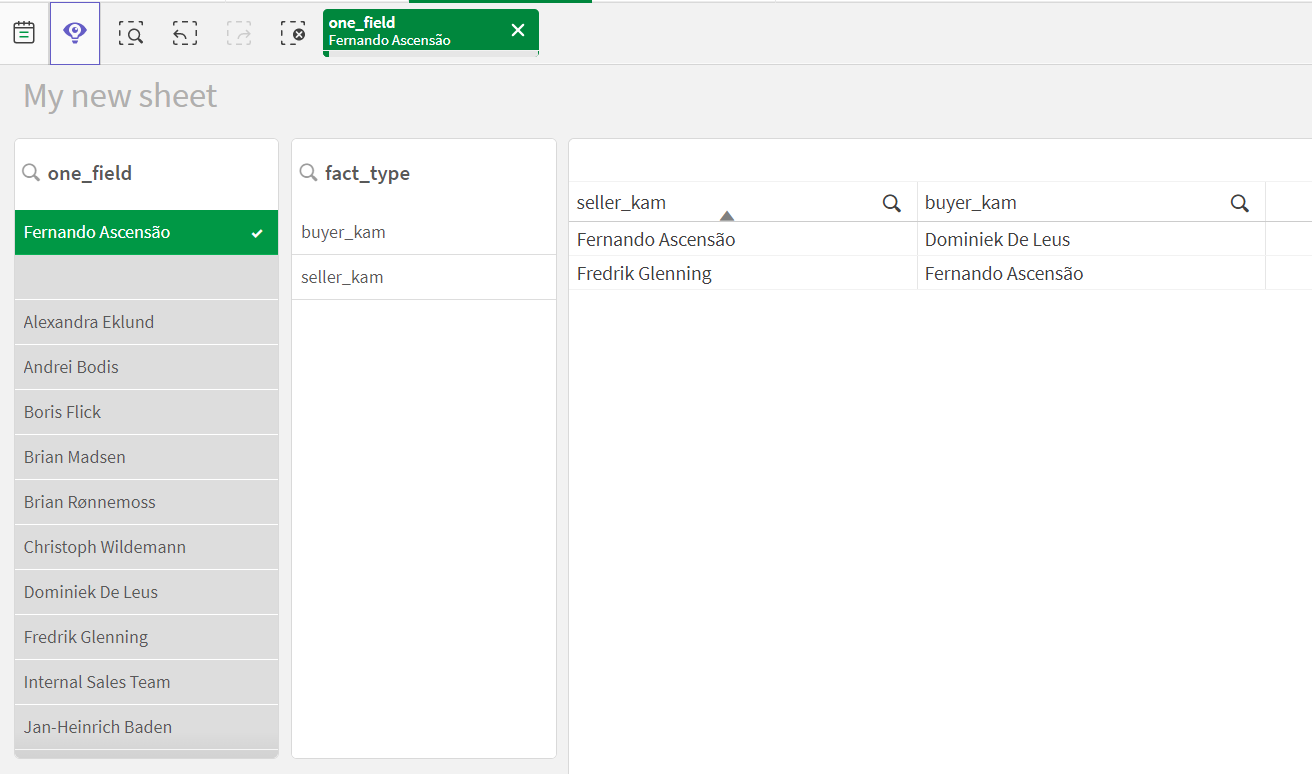Click the buyer_kam column header
This screenshot has height=774, width=1312.
click(x=970, y=203)
